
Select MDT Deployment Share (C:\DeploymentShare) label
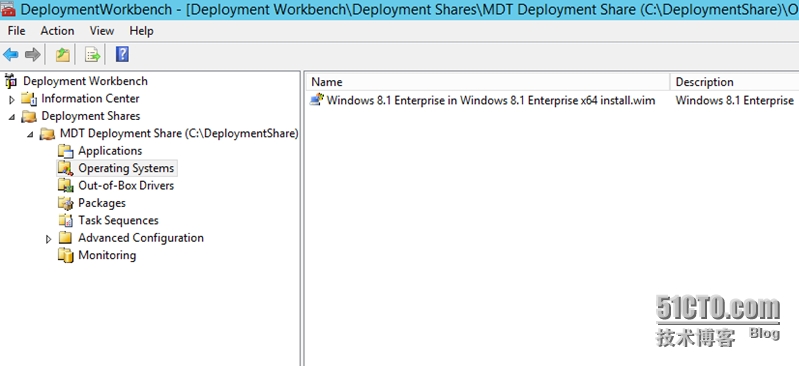coord(179,134)
